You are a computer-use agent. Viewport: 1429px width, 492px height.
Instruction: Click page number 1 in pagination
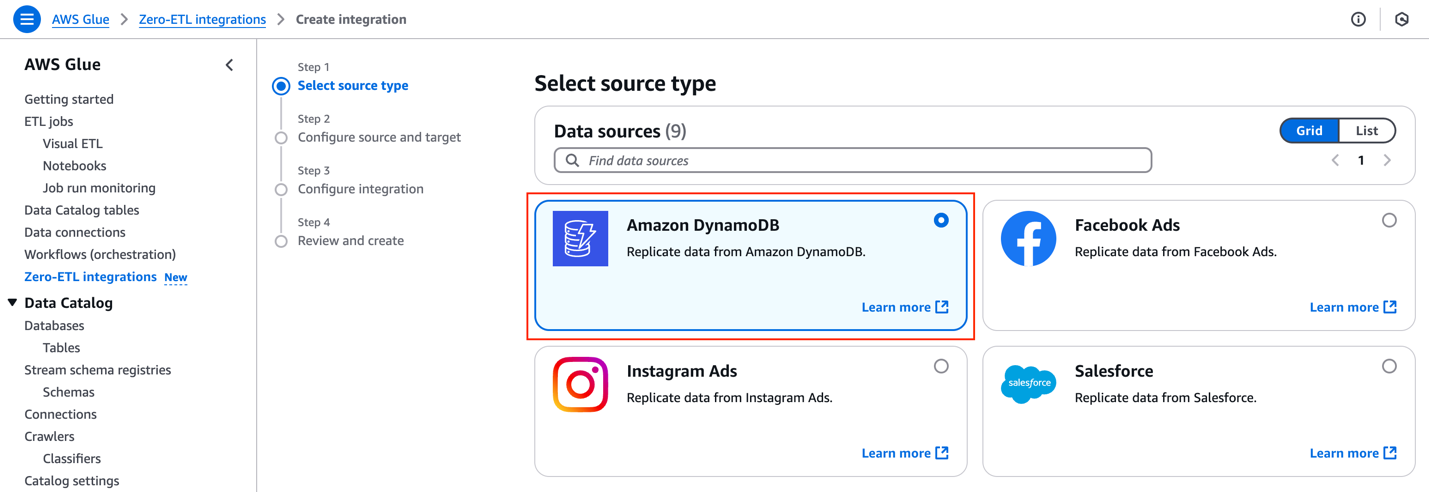click(1361, 160)
